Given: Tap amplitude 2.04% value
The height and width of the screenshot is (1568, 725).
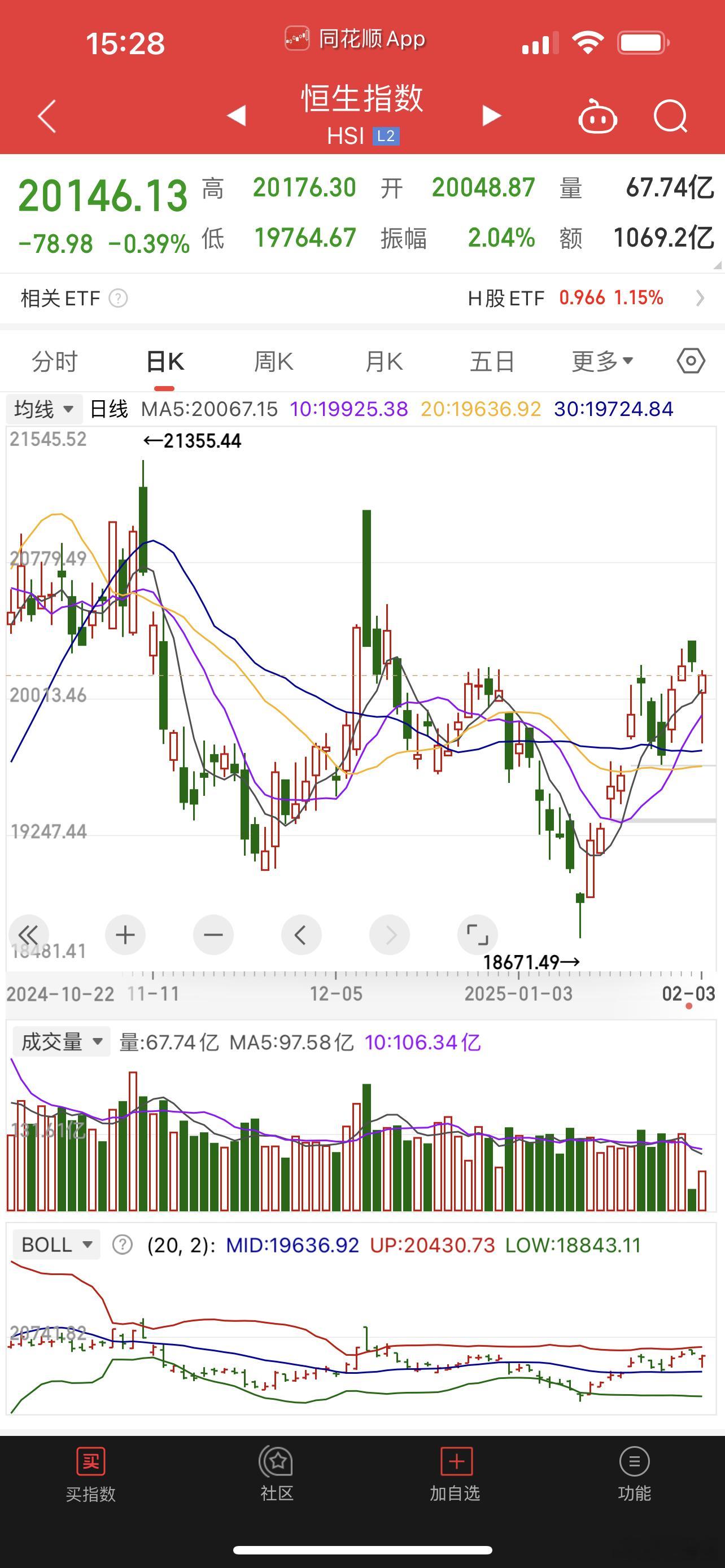Looking at the screenshot, I should click(501, 238).
